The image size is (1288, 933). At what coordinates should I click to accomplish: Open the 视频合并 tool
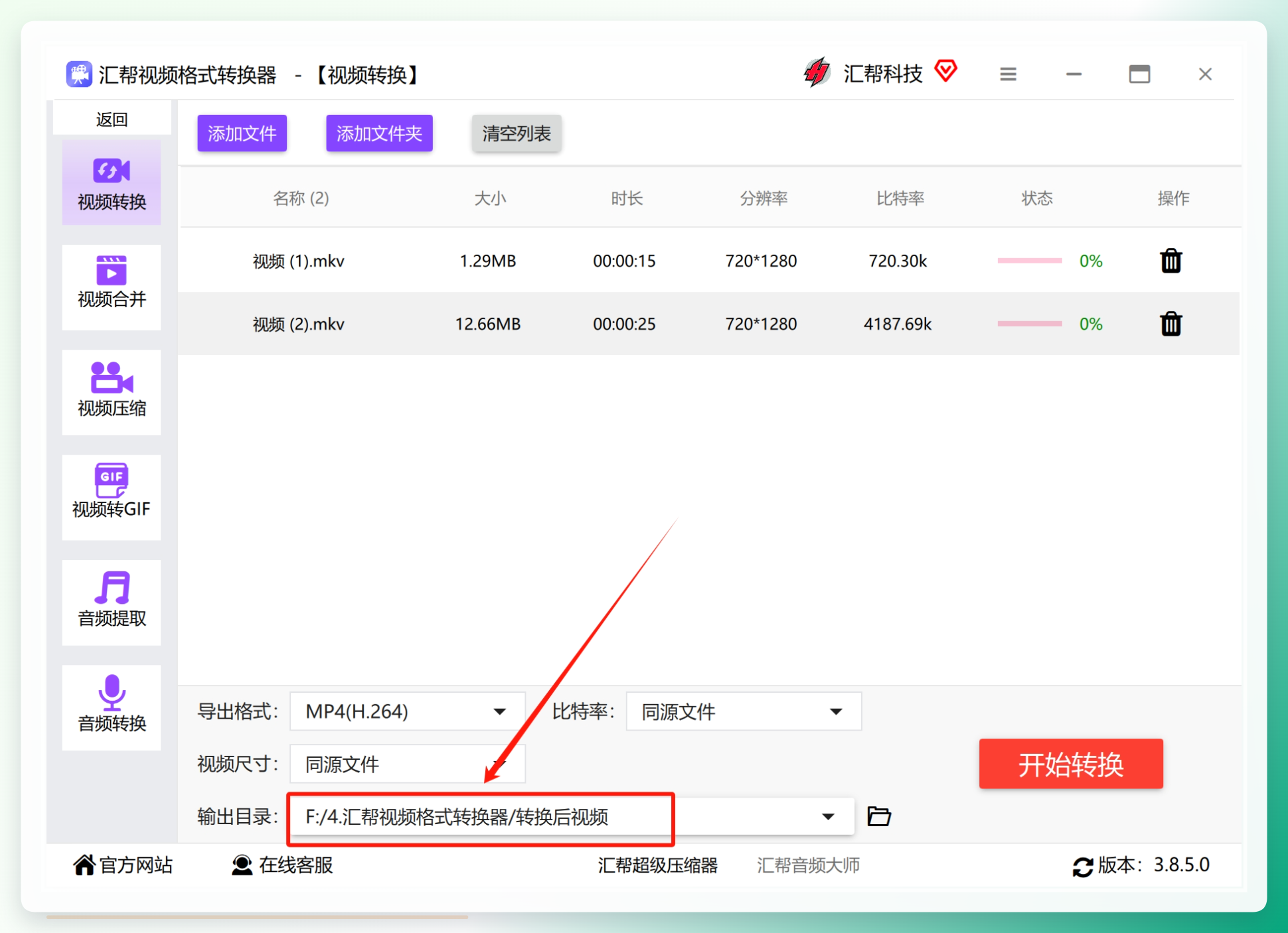tap(112, 287)
